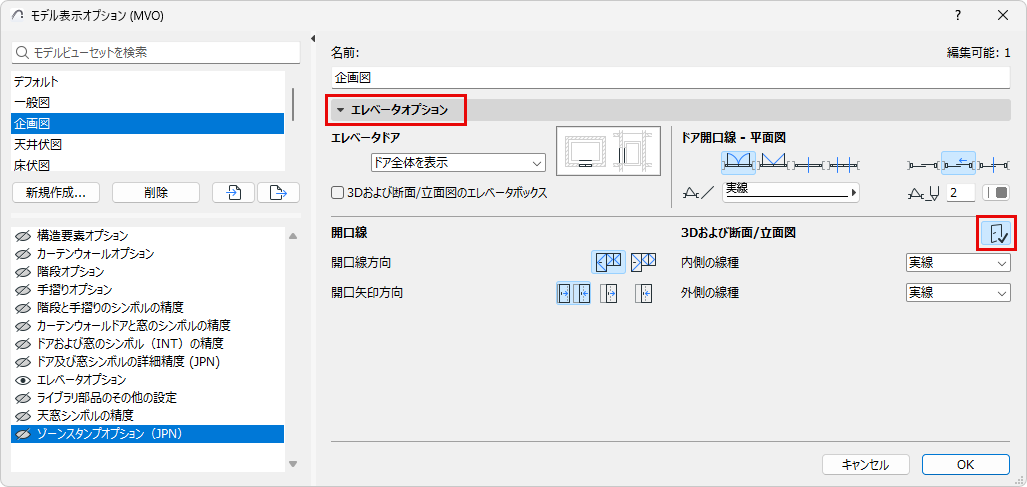1027x487 pixels.
Task: Select ドア及び窓シンボルの詳細精度 (JPN) row
Action: (147, 361)
